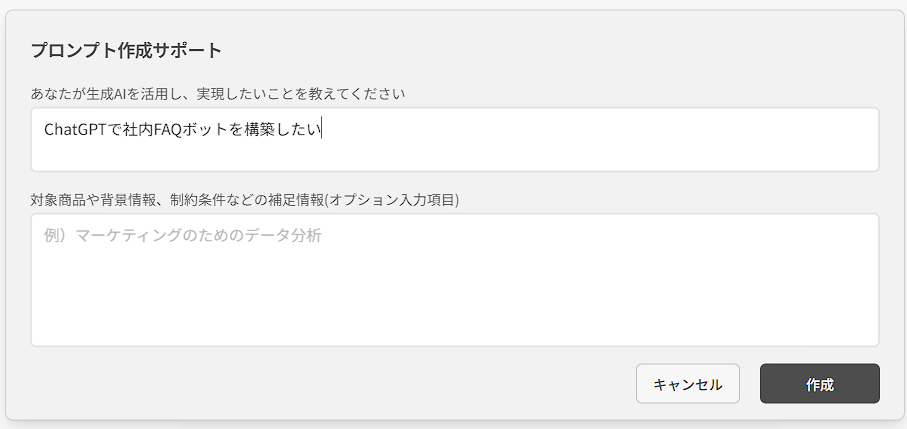The image size is (907, 429).
Task: Click the center of the supplementary information box
Action: click(455, 280)
